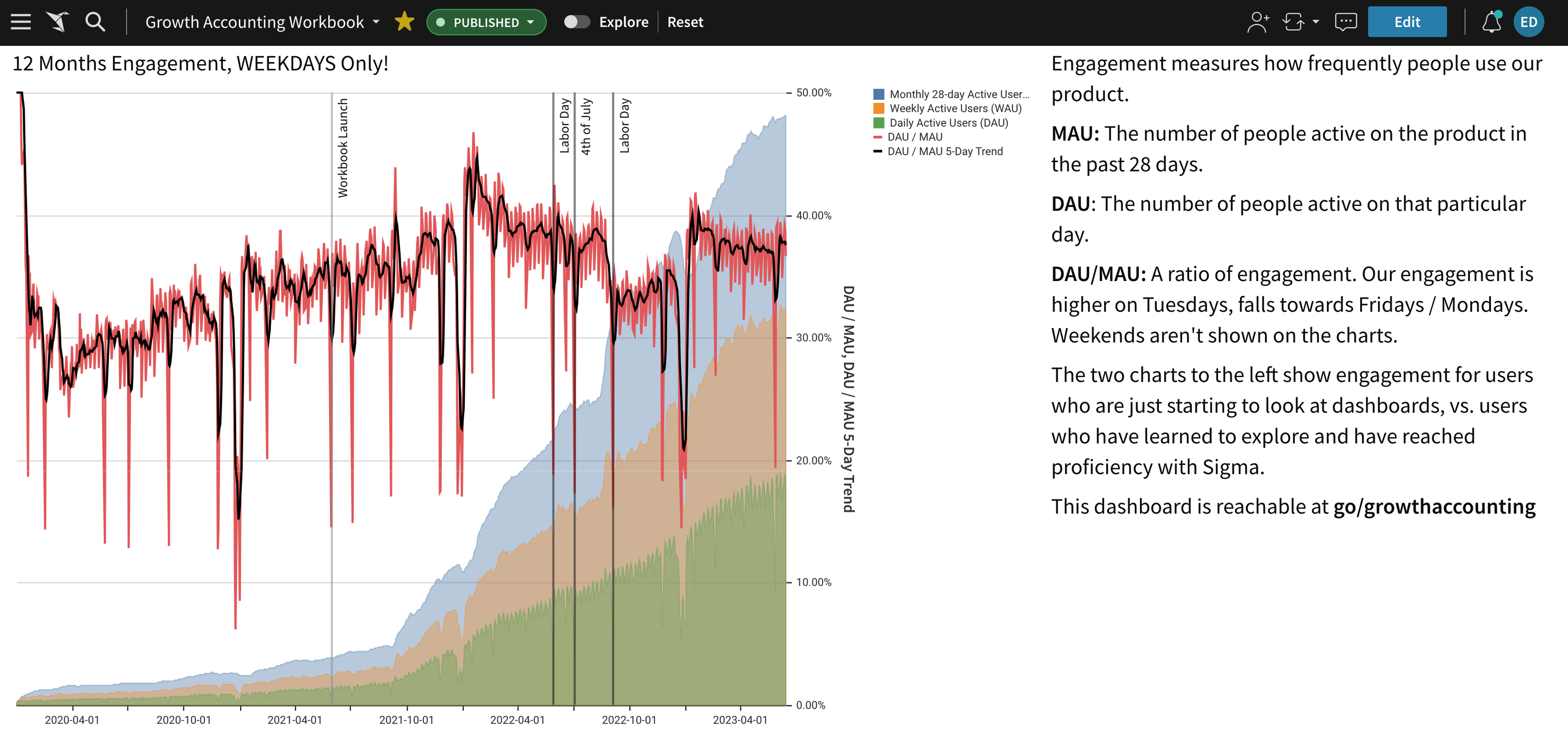Click the 2022-10-01 x-axis label
This screenshot has width=1568, height=753.
[x=629, y=719]
